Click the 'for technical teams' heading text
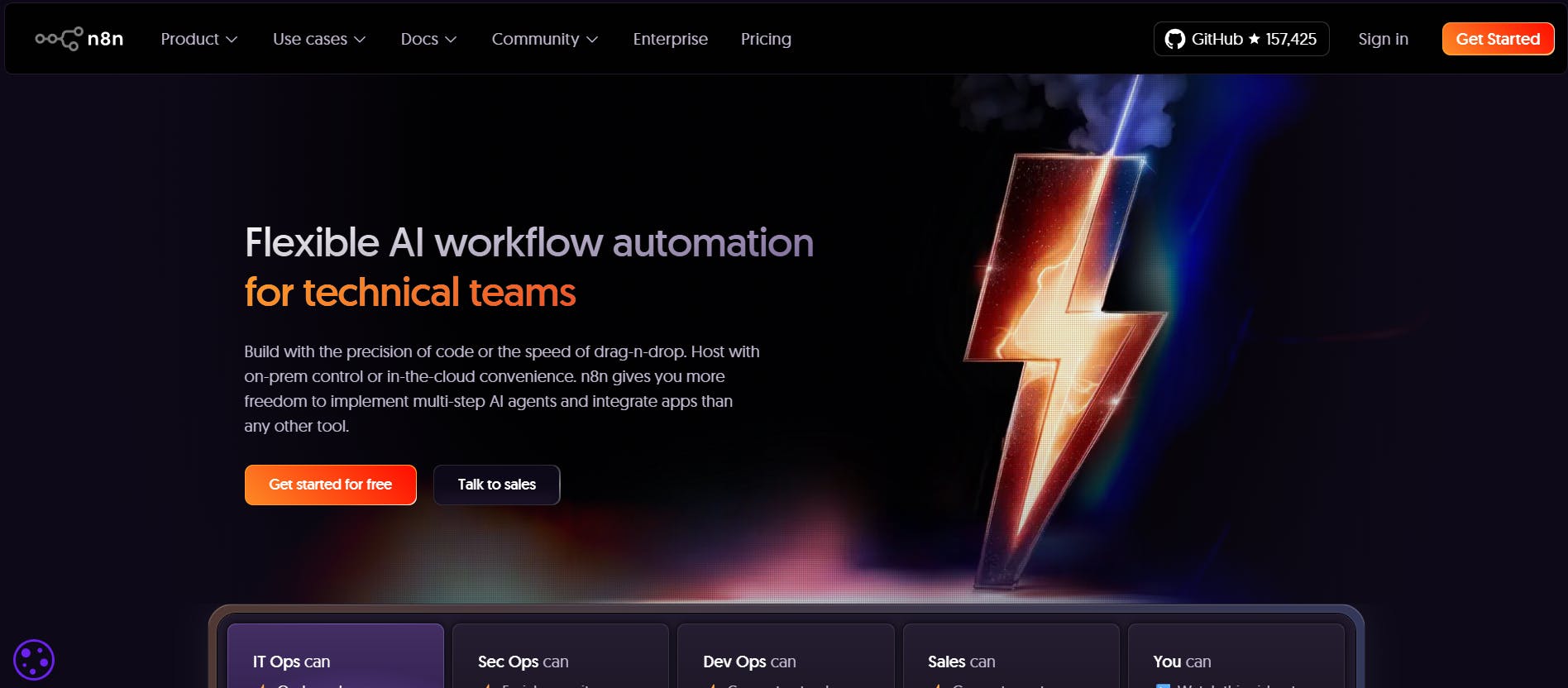This screenshot has height=688, width=1568. click(410, 293)
